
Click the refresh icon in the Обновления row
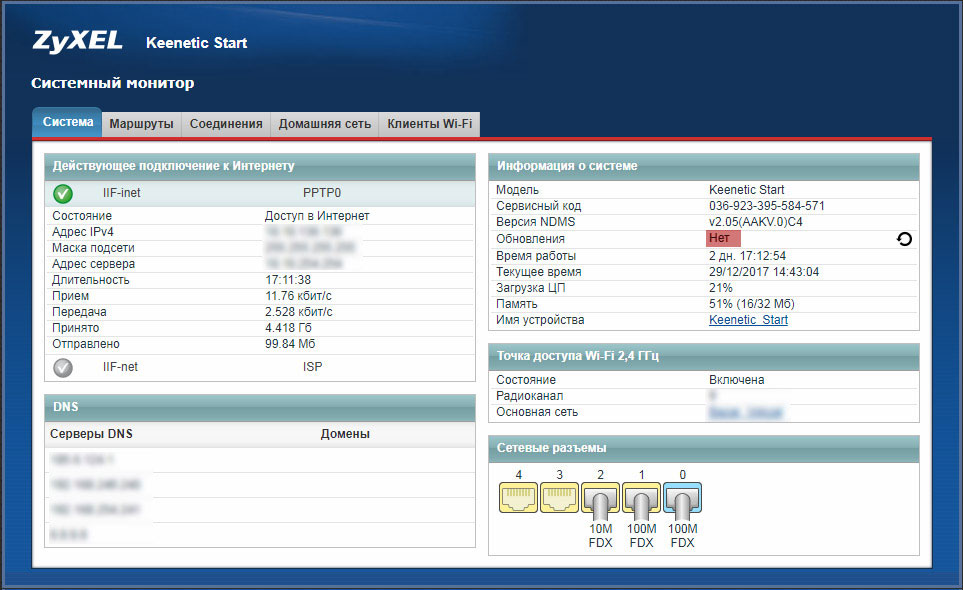point(904,239)
